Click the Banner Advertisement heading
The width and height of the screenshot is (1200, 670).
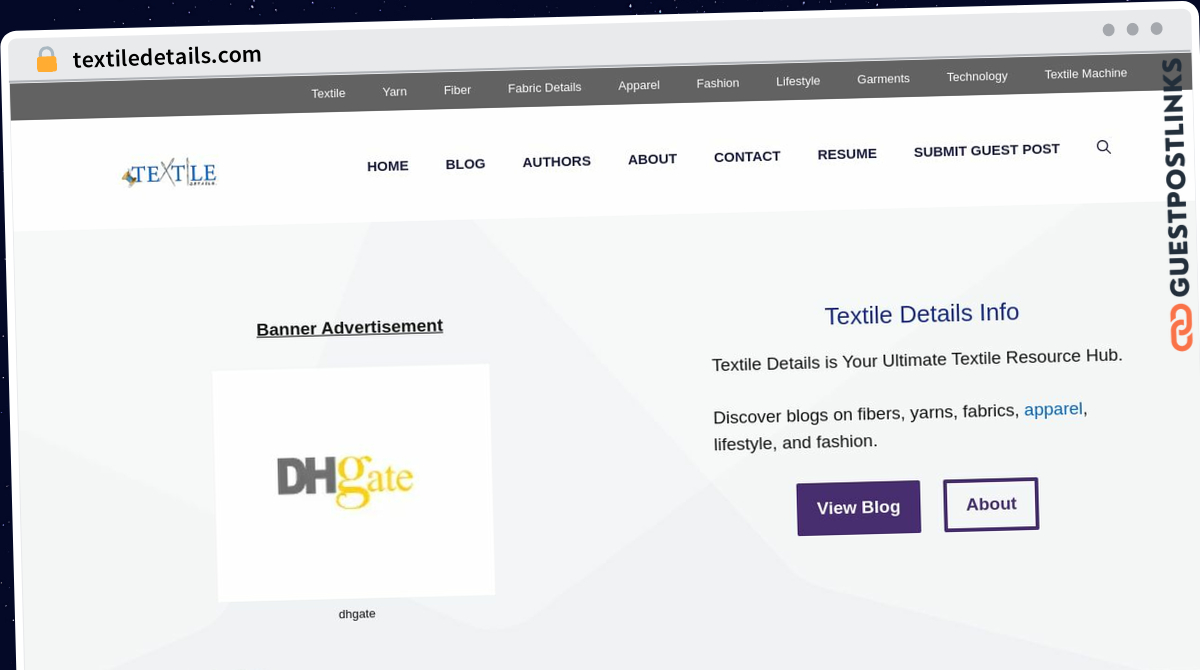click(x=349, y=328)
